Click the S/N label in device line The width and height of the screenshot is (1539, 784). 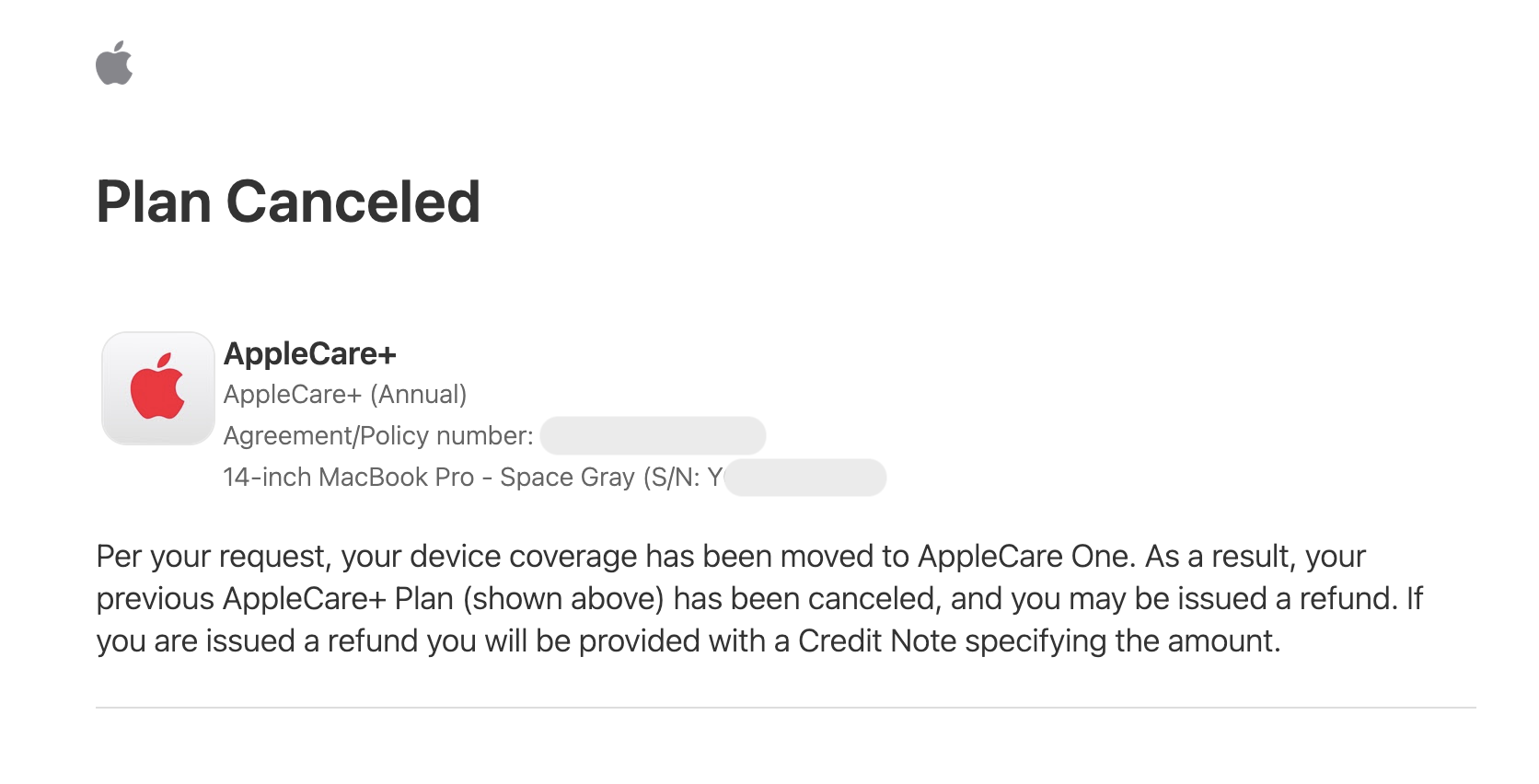tap(673, 478)
